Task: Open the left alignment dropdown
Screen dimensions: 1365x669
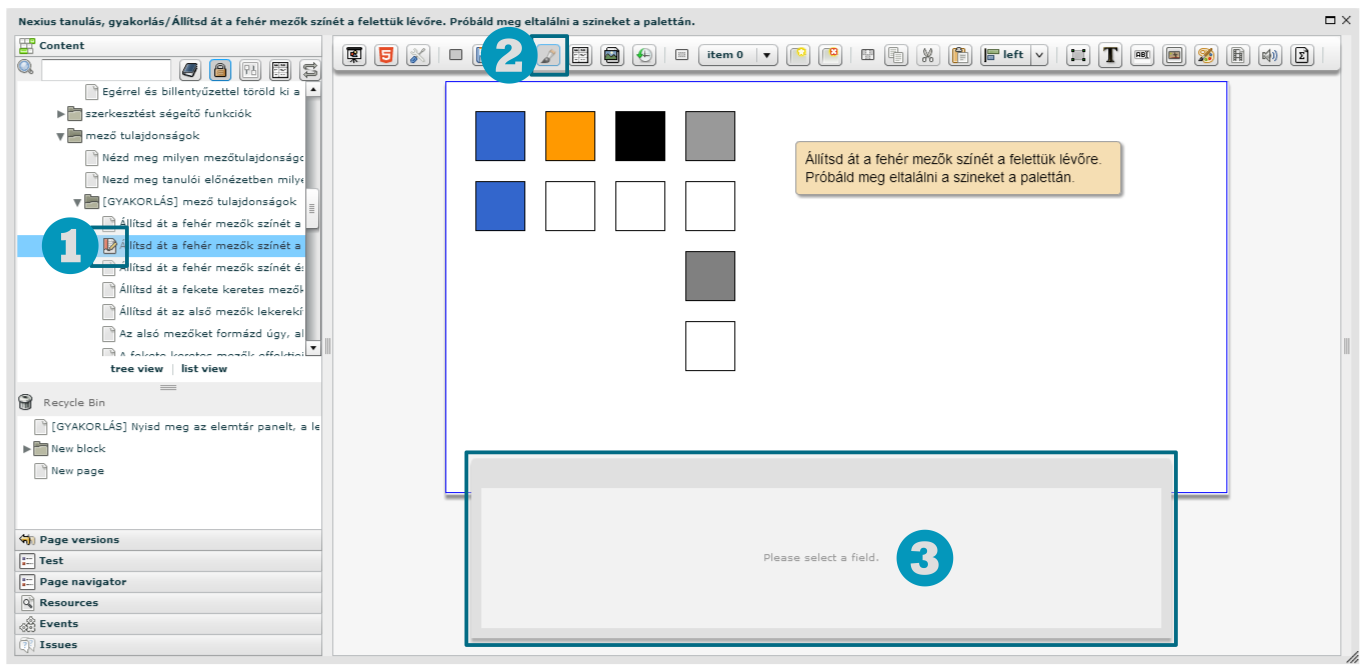Action: pos(1039,56)
